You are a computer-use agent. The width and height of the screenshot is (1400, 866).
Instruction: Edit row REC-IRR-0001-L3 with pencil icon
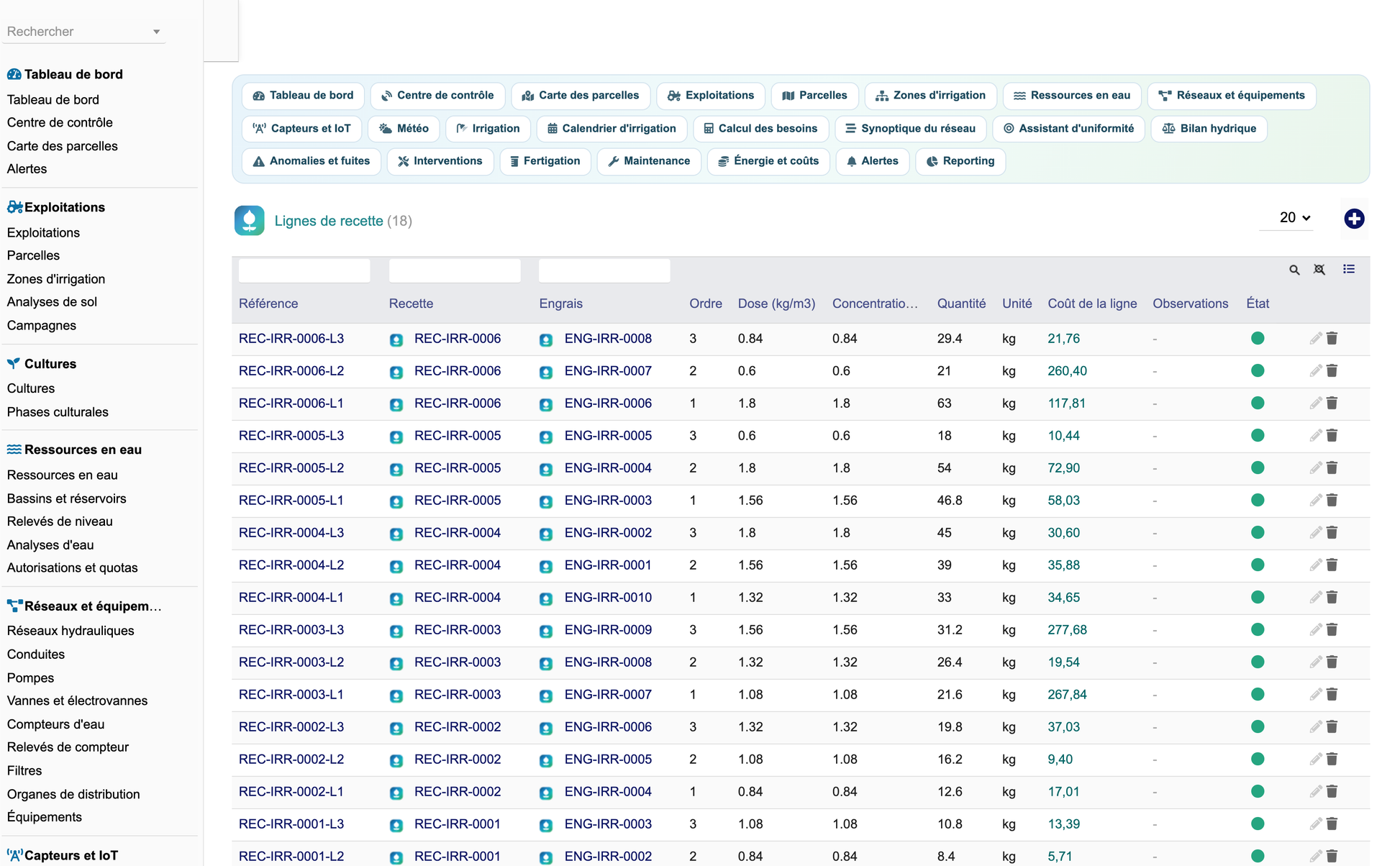pos(1316,824)
